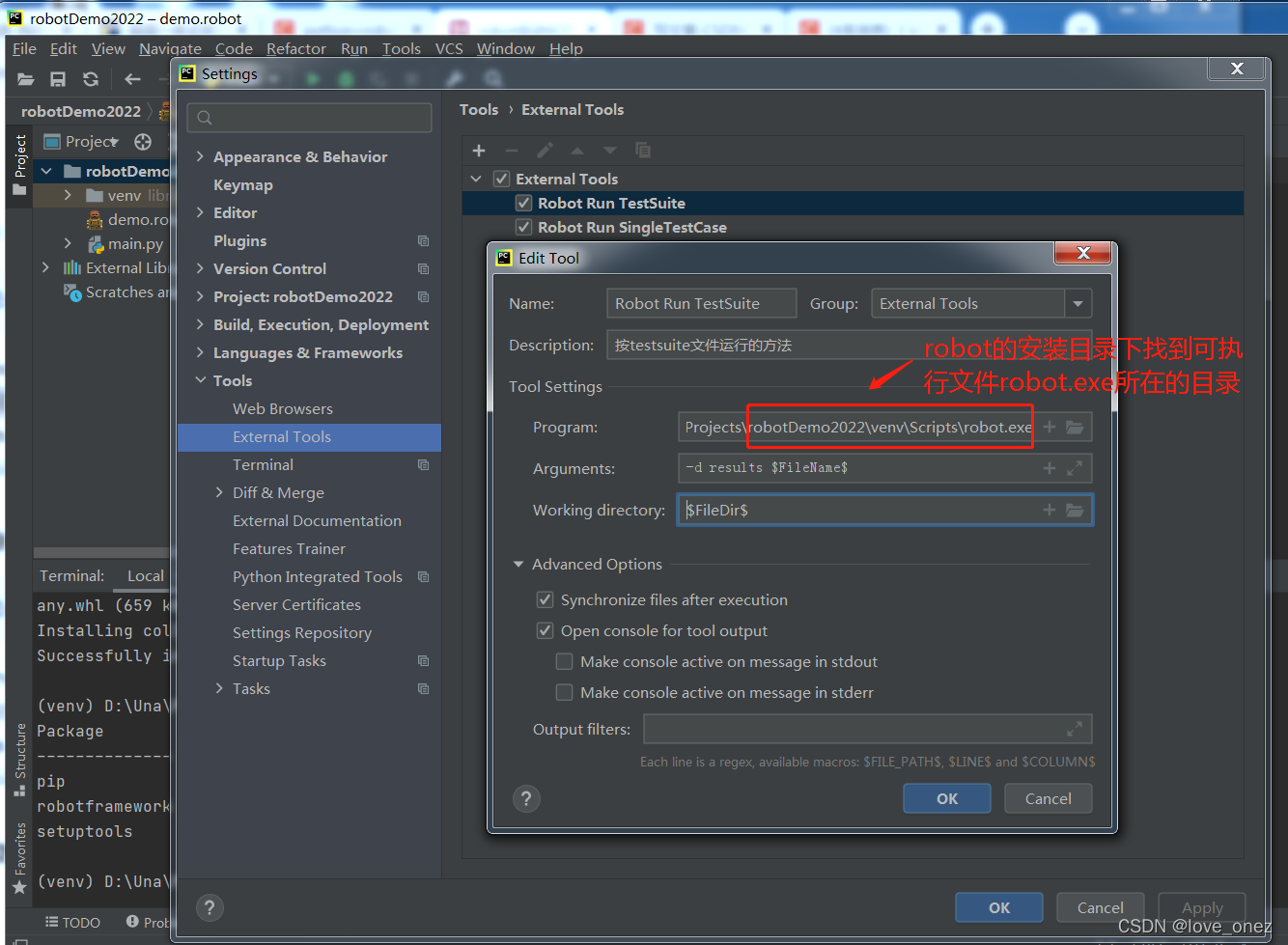Remove selected tool with minus icon

[x=512, y=151]
